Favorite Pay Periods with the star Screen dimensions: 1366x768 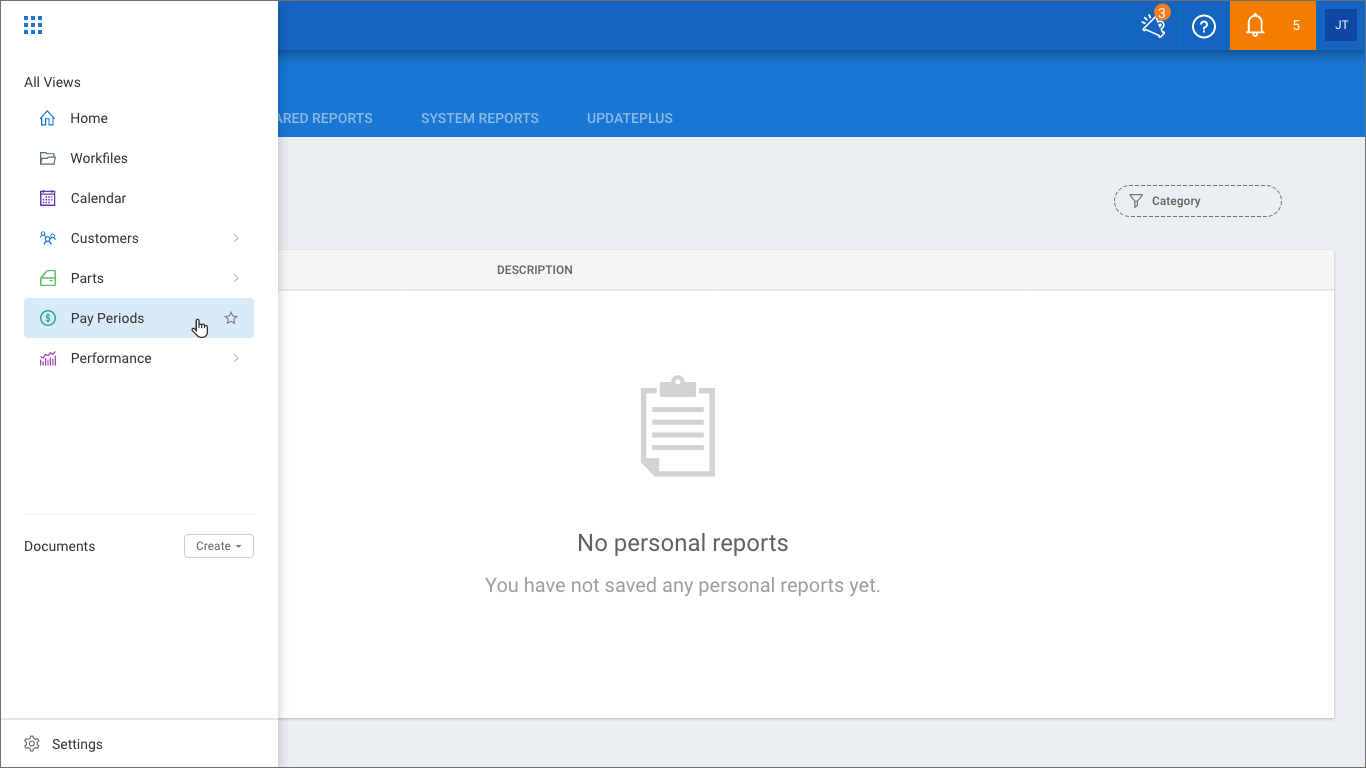click(x=231, y=318)
